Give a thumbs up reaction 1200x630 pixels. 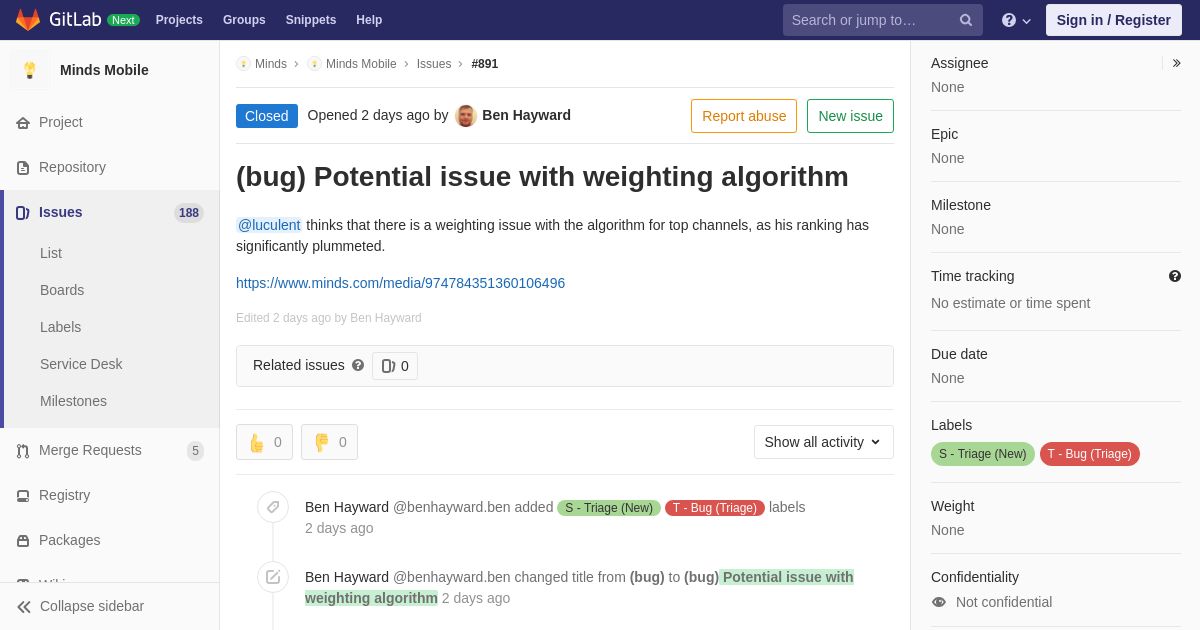(x=264, y=442)
